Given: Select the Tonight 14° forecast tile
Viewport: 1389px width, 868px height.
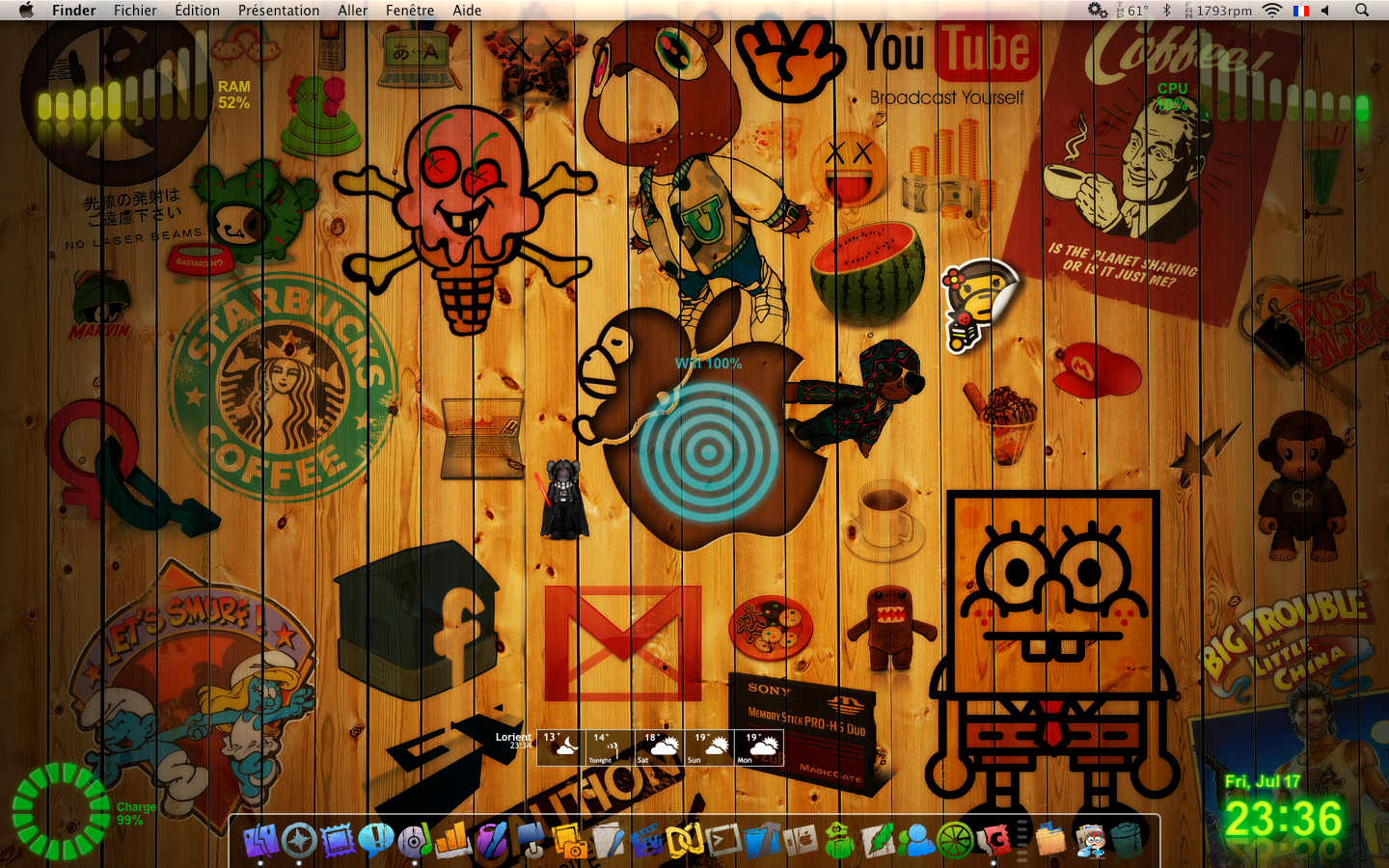Looking at the screenshot, I should (x=610, y=747).
